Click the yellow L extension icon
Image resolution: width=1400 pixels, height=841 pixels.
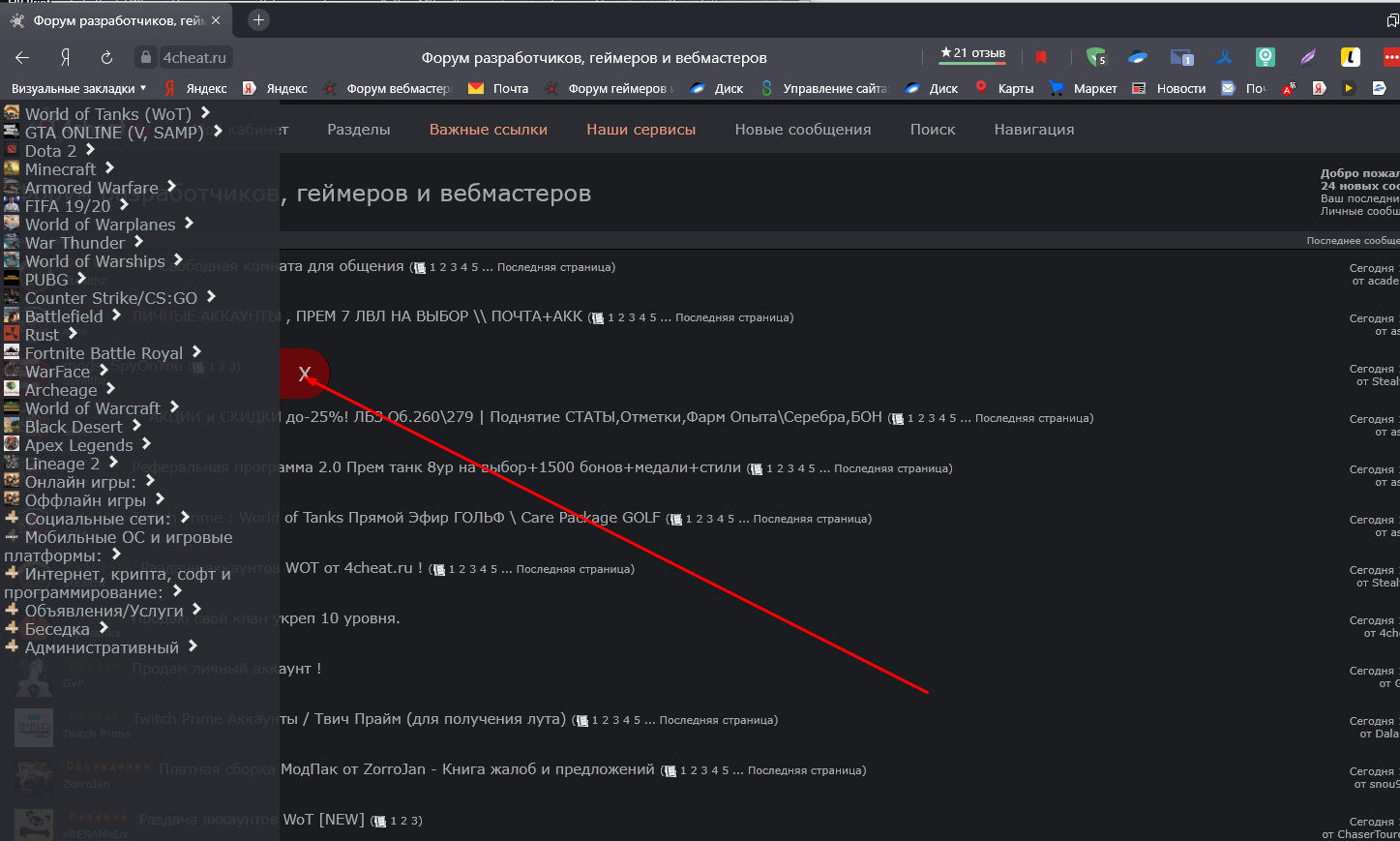tap(1350, 58)
